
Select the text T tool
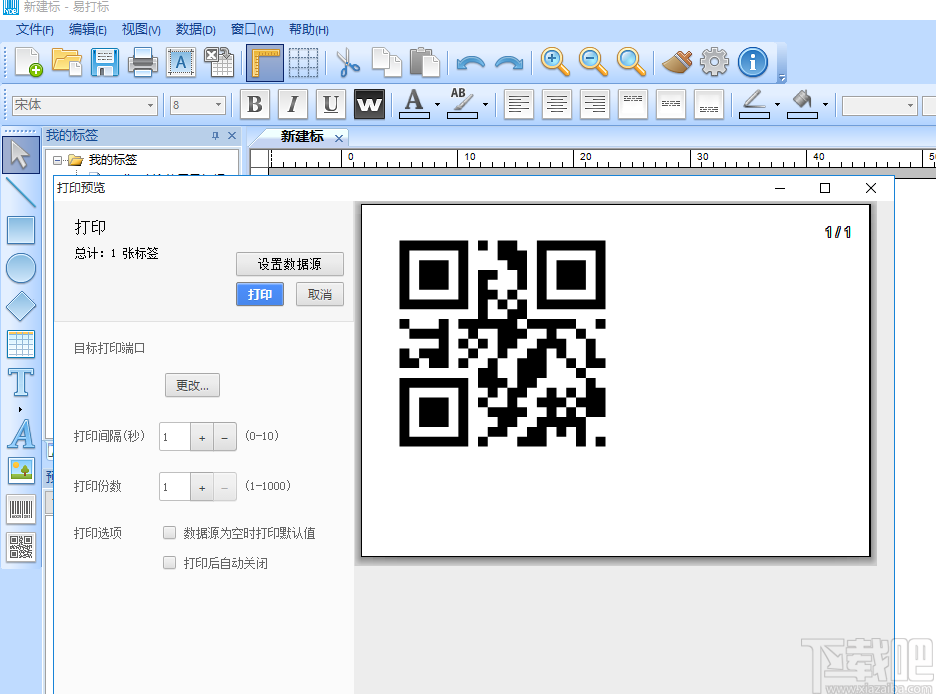click(x=20, y=383)
